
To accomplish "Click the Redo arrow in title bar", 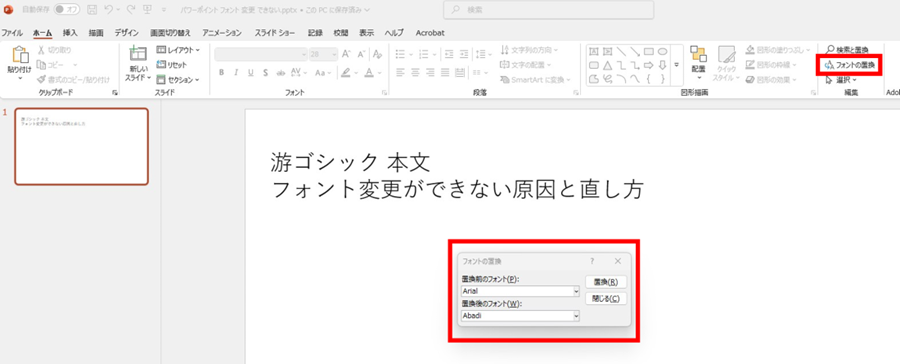I will pyautogui.click(x=130, y=10).
